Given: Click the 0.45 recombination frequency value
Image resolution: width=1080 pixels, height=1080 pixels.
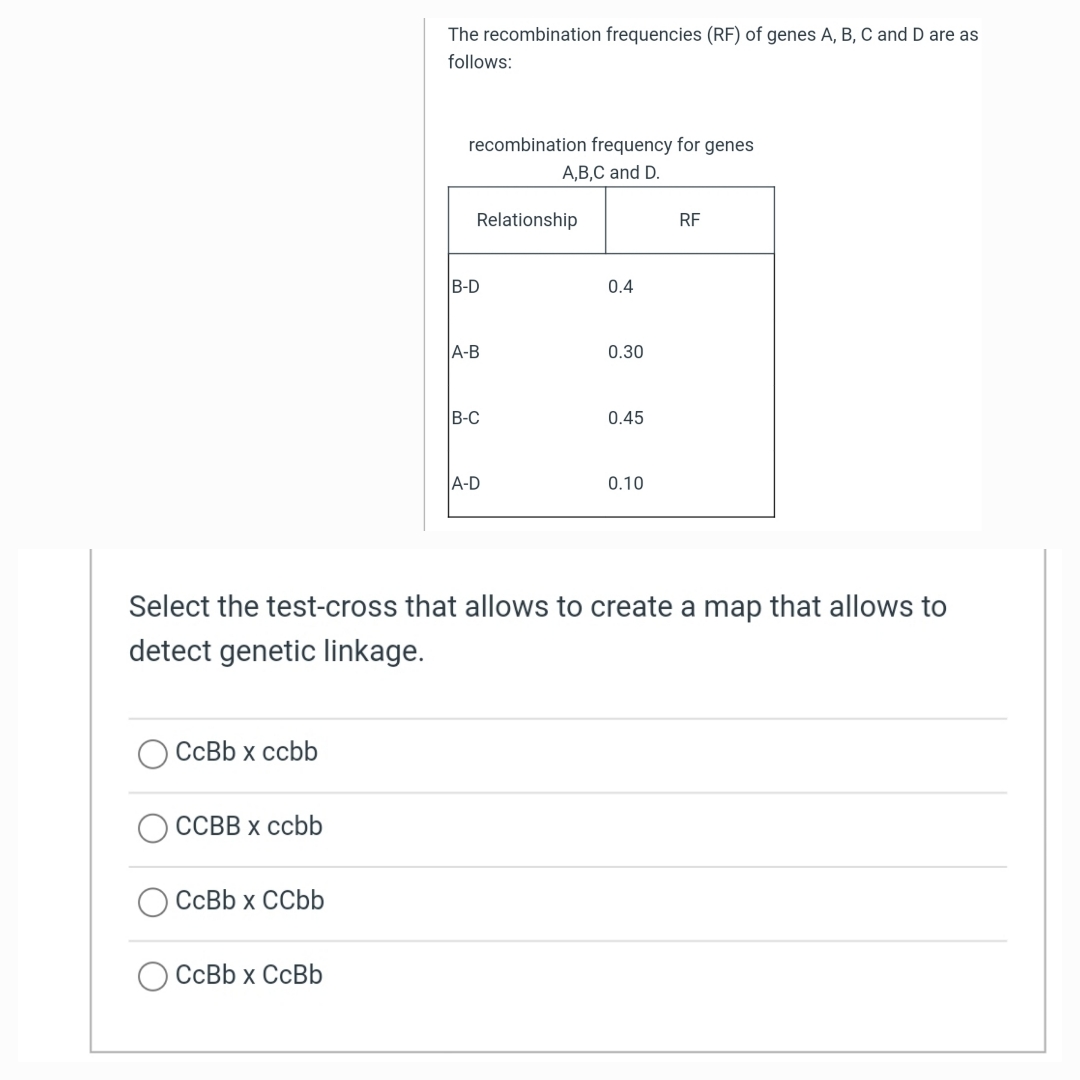Looking at the screenshot, I should [625, 418].
